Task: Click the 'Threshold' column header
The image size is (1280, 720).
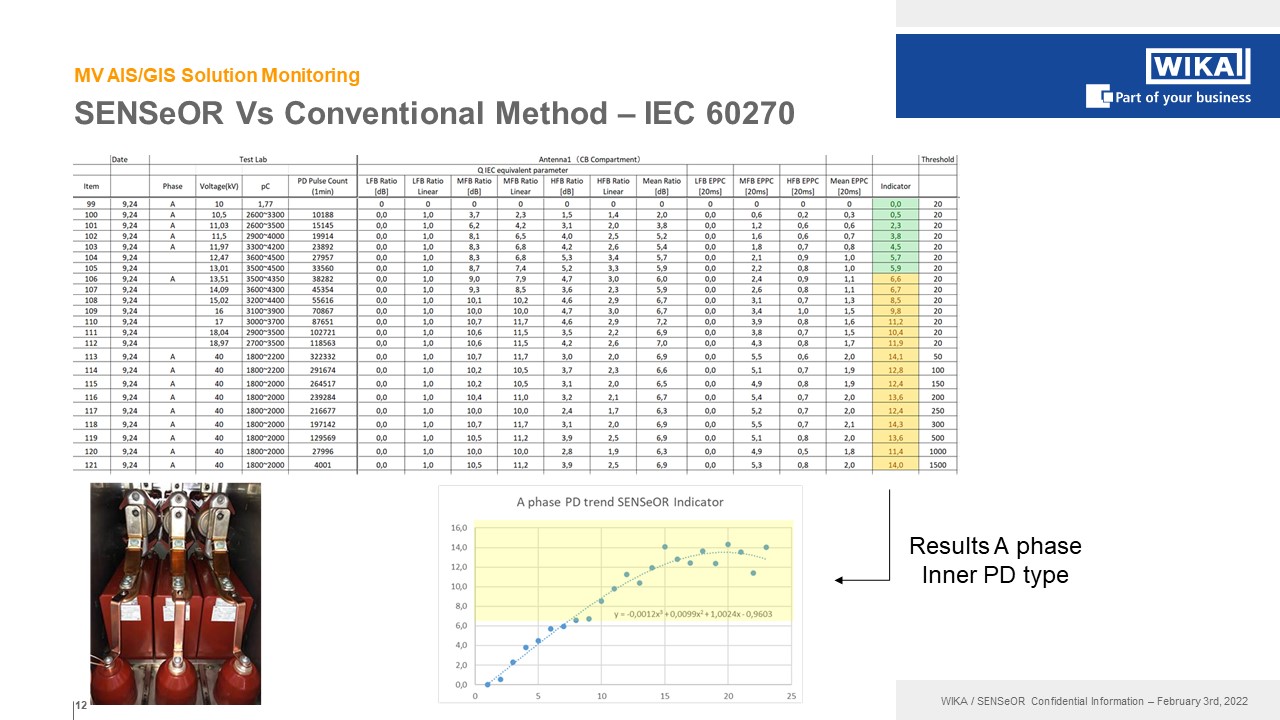Action: click(938, 159)
